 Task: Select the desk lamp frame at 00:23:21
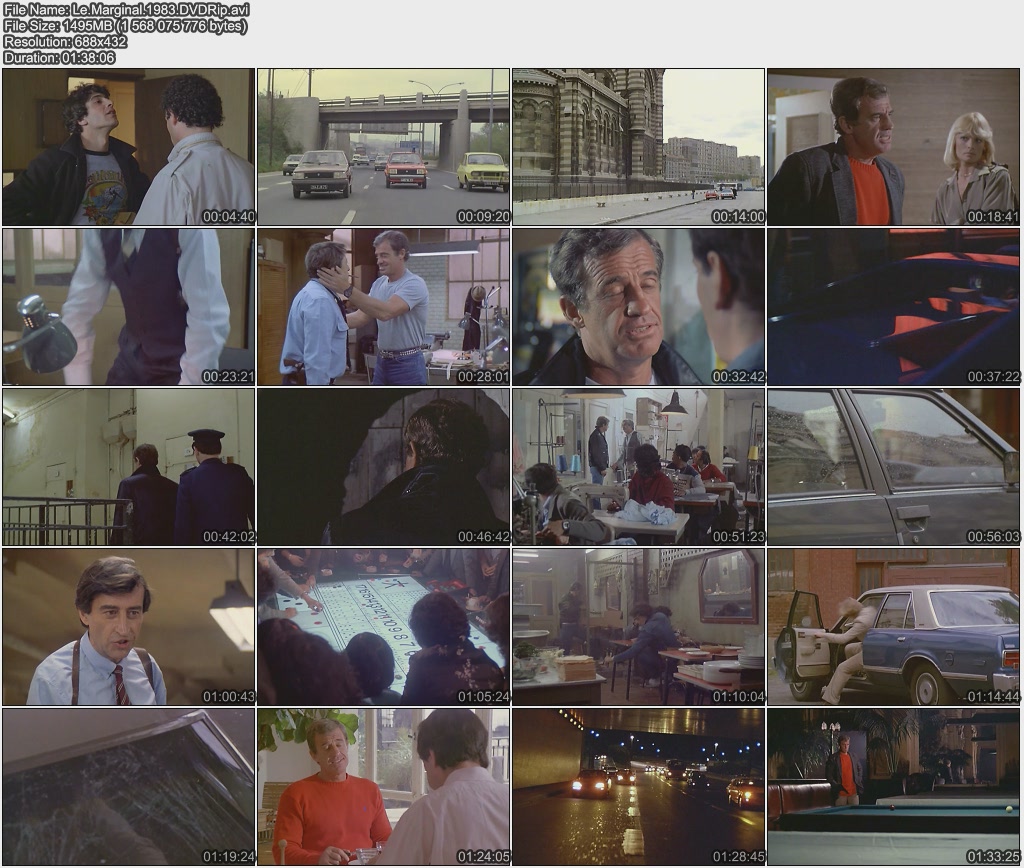tap(129, 307)
